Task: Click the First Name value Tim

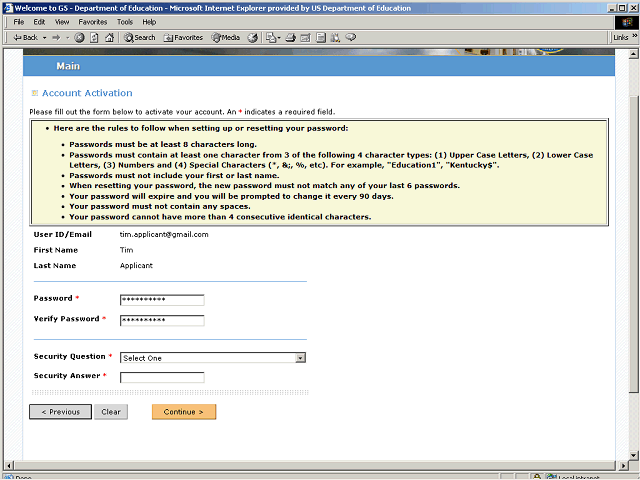Action: click(127, 250)
